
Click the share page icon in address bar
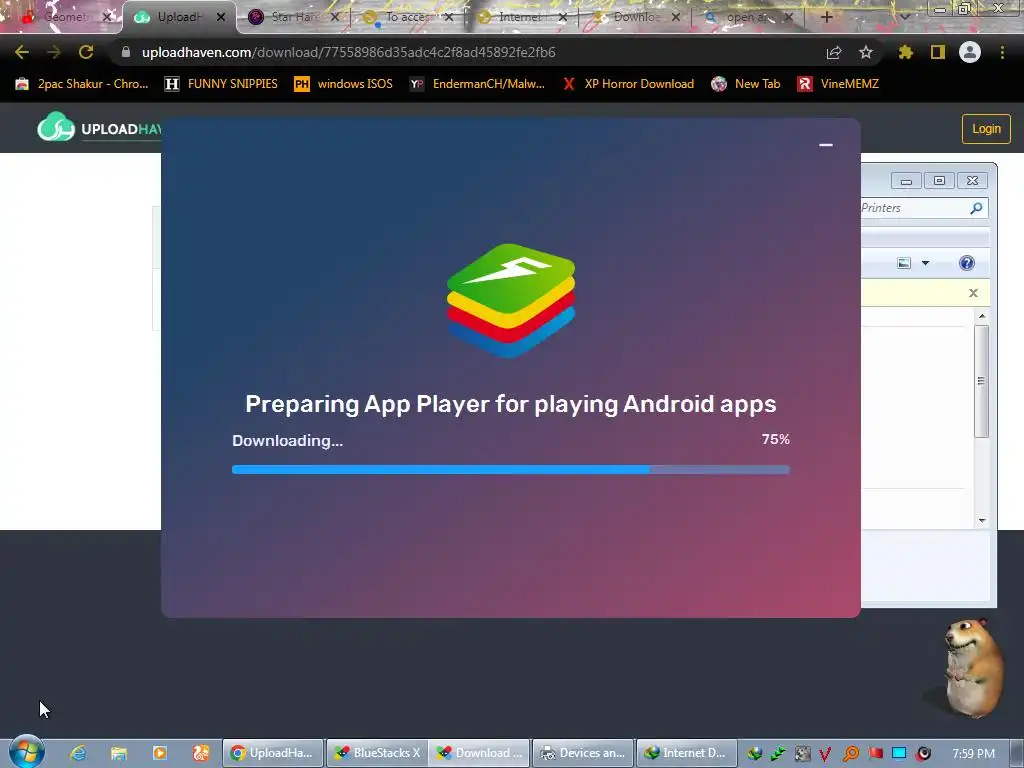834,52
